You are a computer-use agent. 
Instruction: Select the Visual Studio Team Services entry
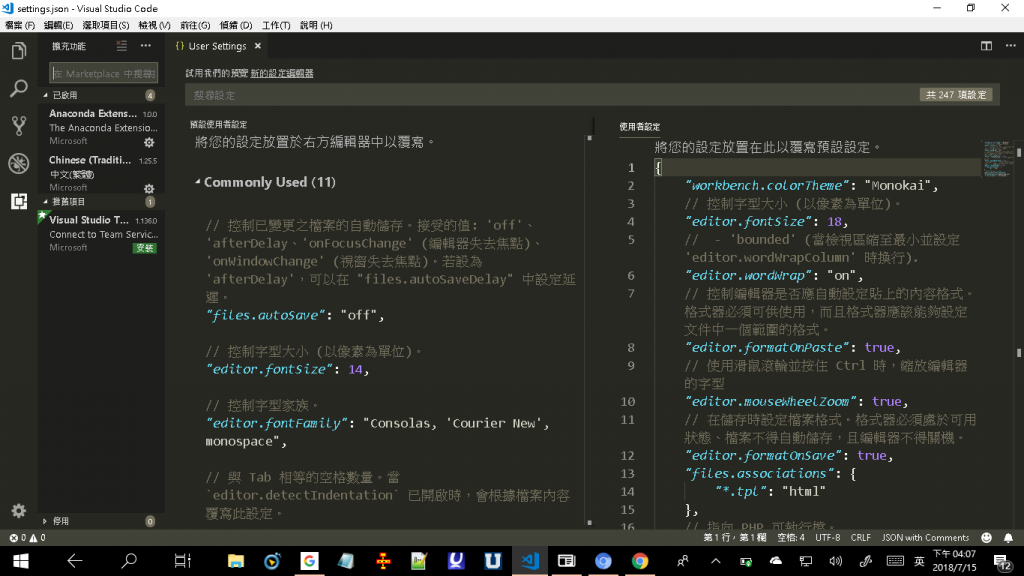tap(101, 234)
